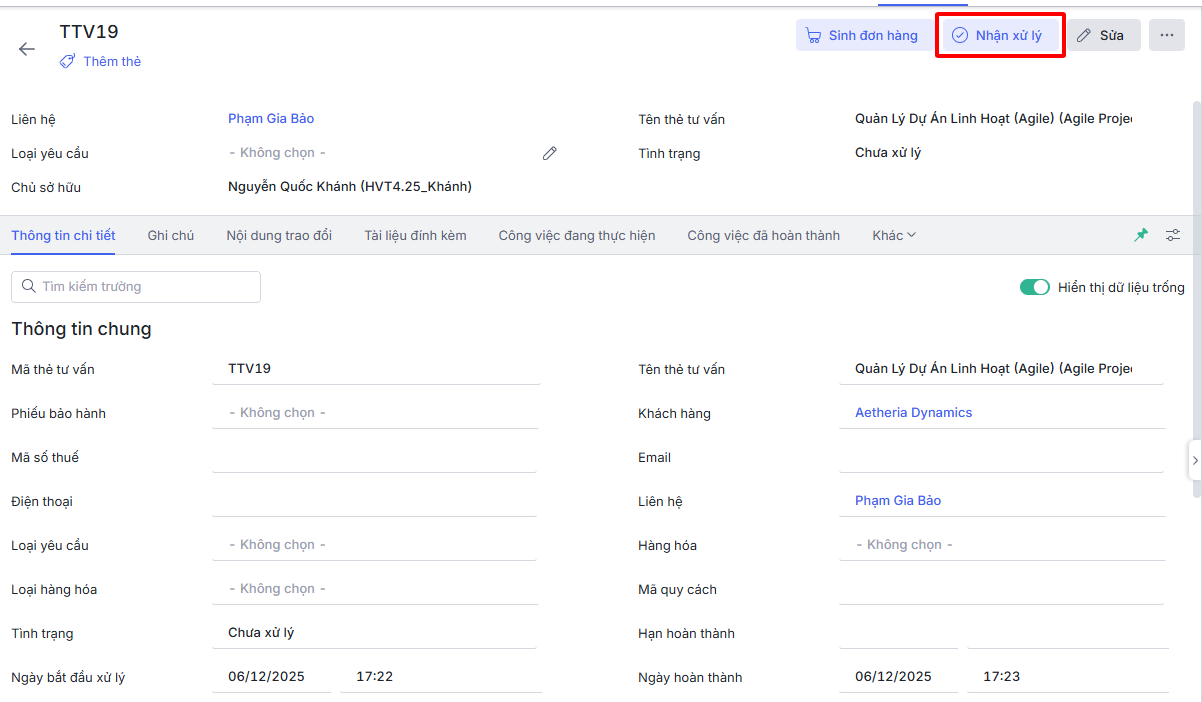This screenshot has height=702, width=1202.
Task: Expand the right side panel arrow
Action: click(1194, 460)
